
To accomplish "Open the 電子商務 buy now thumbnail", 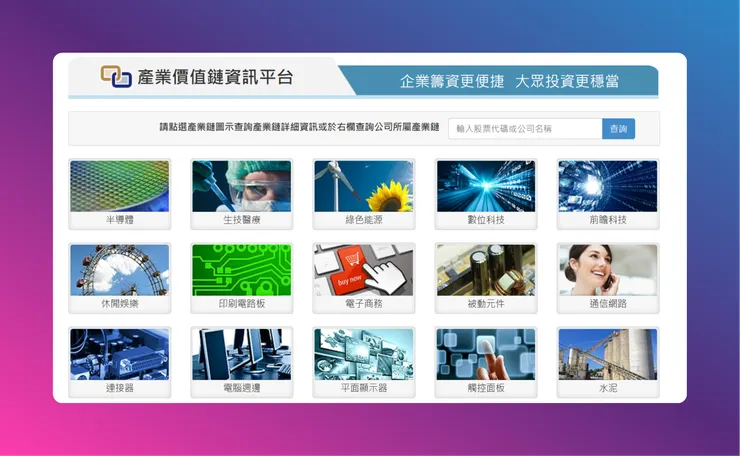I will 363,270.
